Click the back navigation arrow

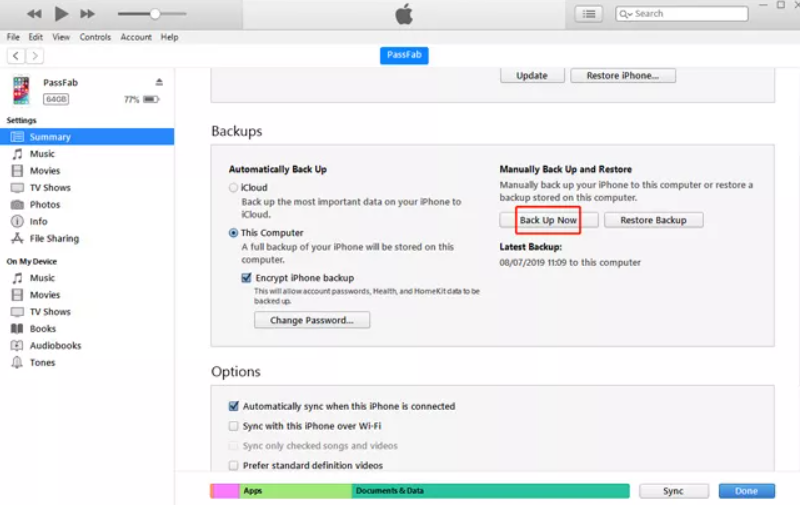pyautogui.click(x=16, y=56)
